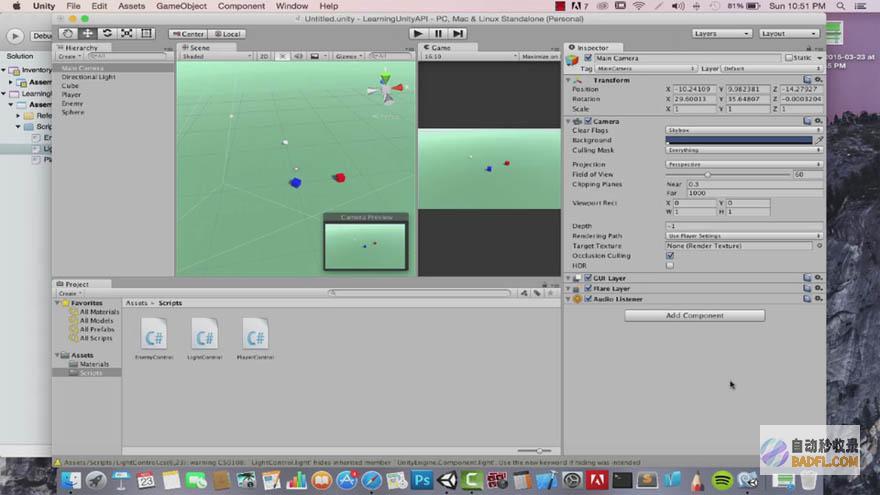Click the scene effects image icon
The image size is (880, 495).
pyautogui.click(x=315, y=56)
